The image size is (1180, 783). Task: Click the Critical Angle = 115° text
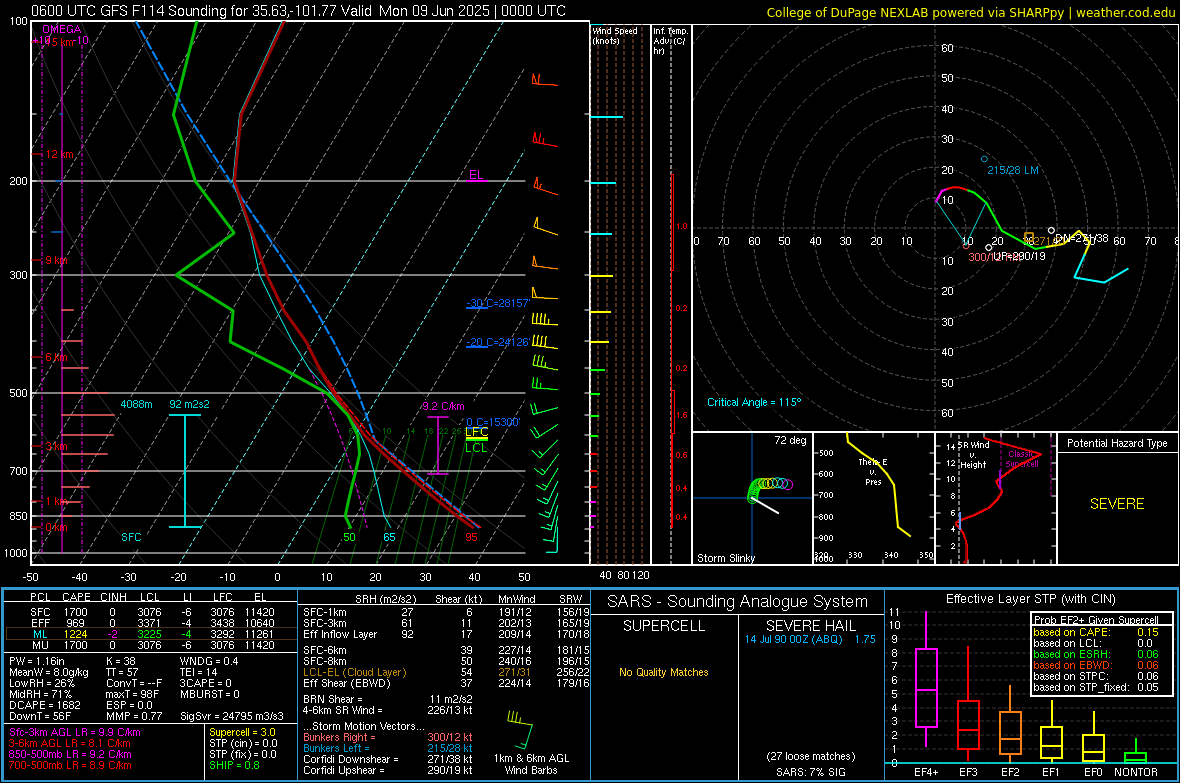(x=754, y=402)
